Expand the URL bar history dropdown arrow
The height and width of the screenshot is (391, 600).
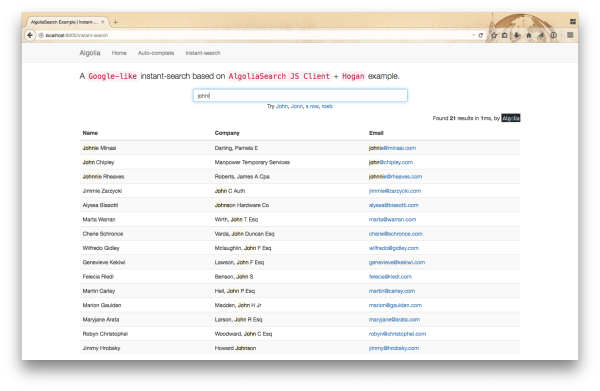(473, 35)
